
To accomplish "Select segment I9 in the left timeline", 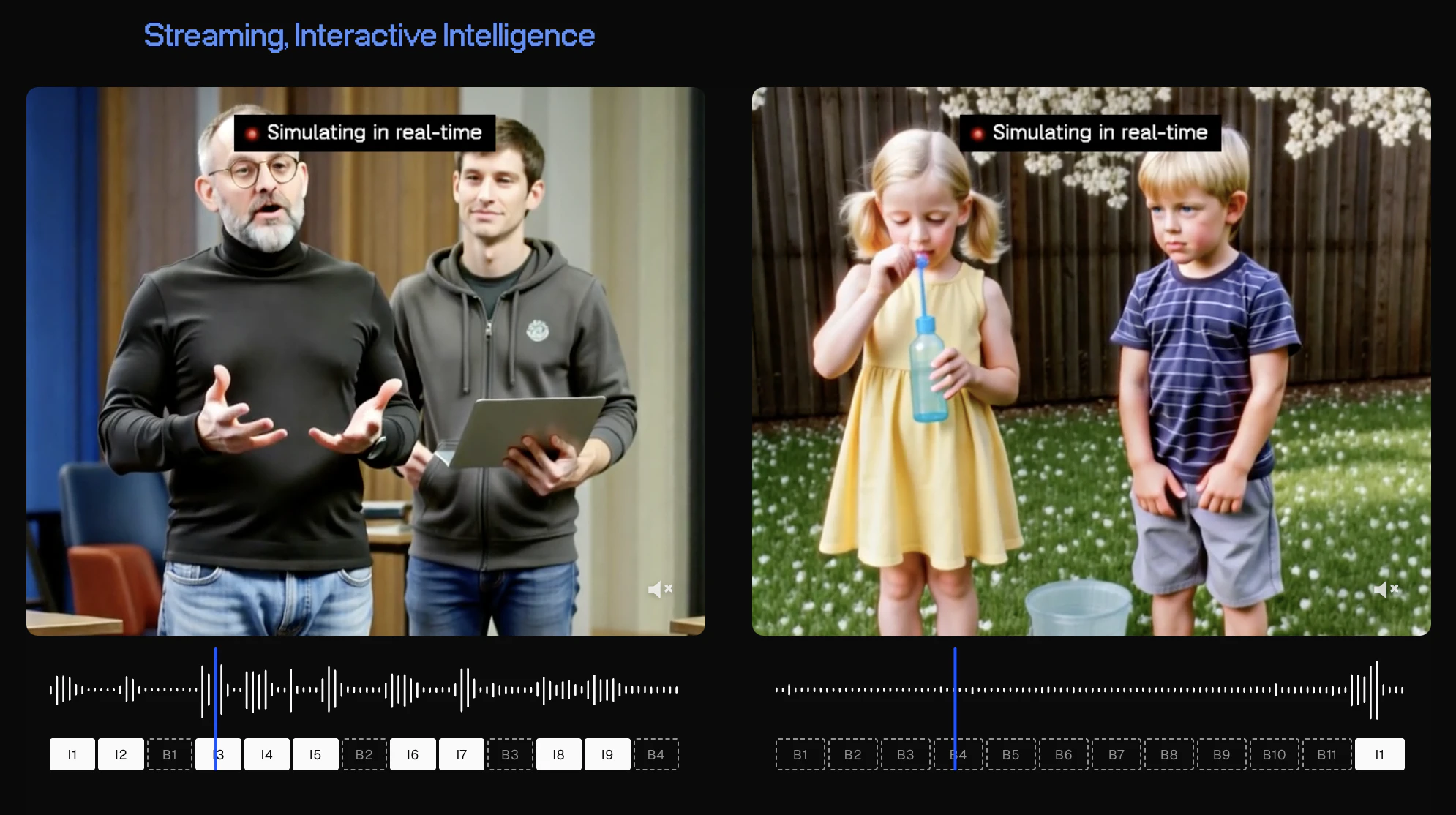I will pyautogui.click(x=607, y=754).
